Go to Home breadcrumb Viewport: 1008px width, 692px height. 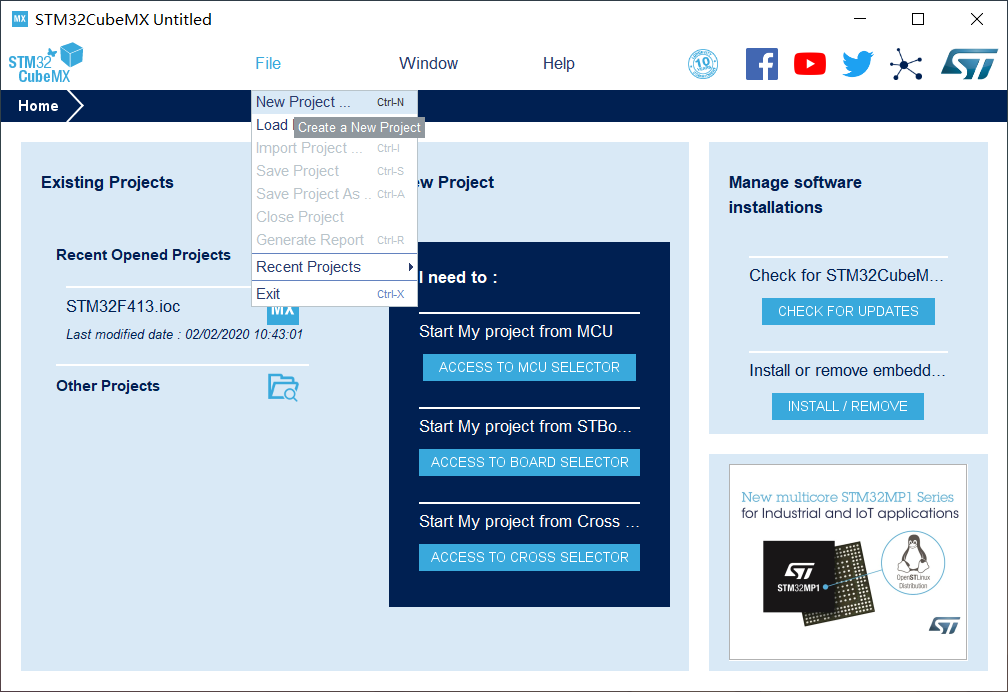[x=38, y=106]
